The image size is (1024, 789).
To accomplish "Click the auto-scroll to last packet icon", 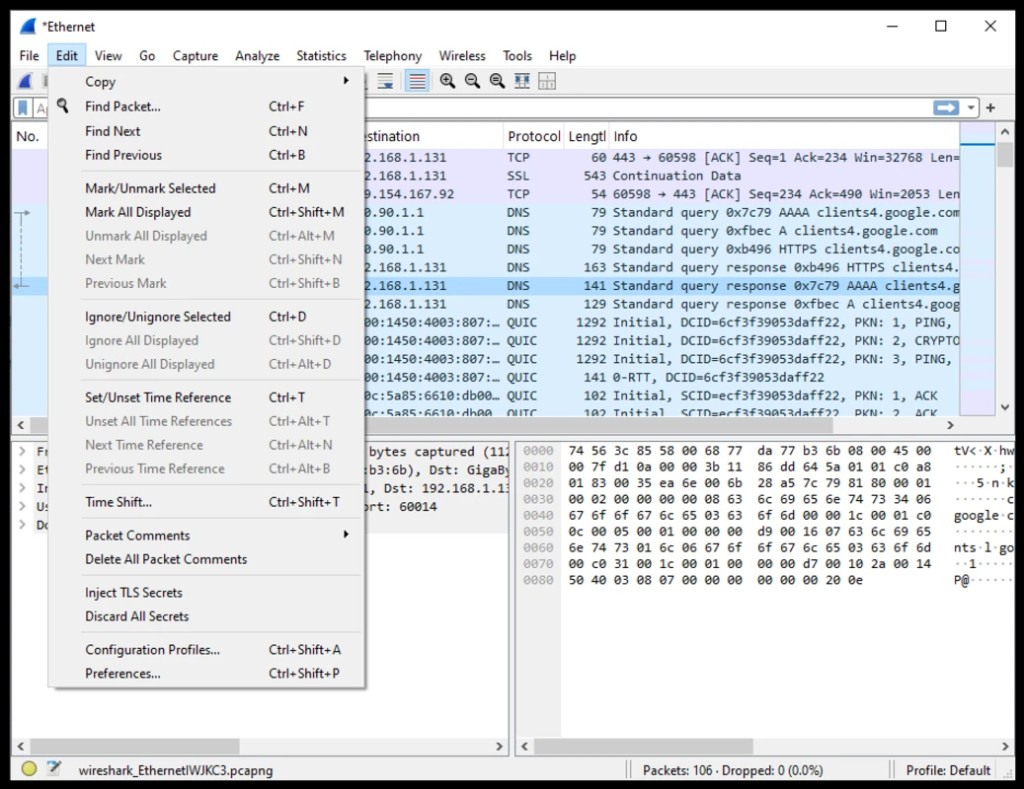I will pyautogui.click(x=385, y=81).
